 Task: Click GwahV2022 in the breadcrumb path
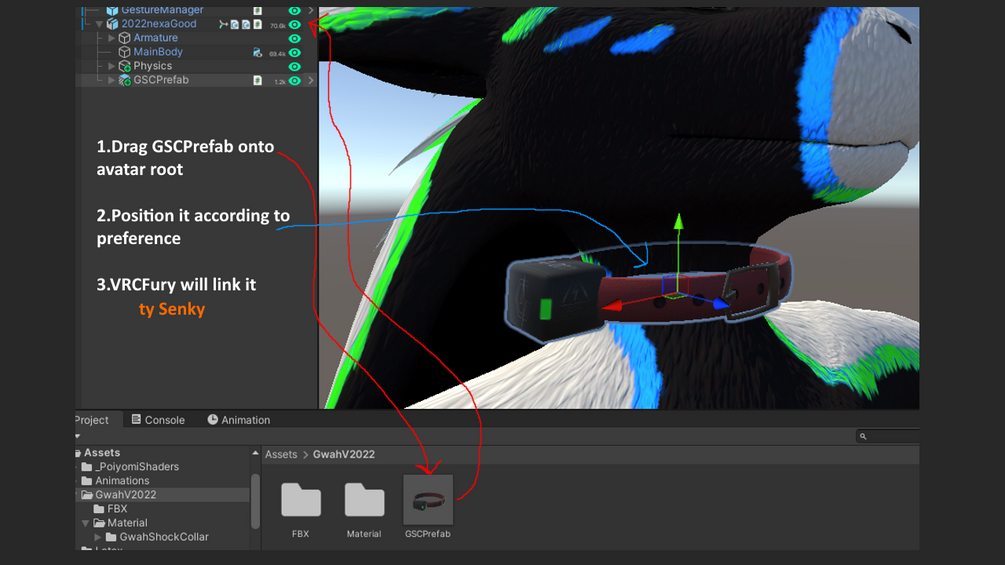(x=344, y=454)
